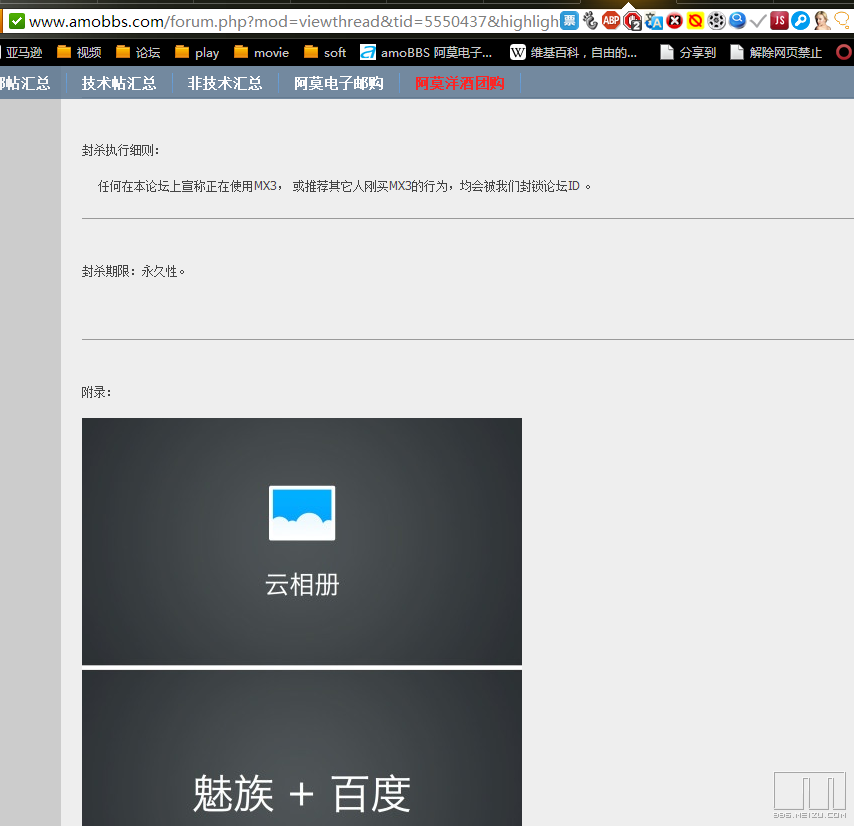Click the 魅族 + 百度 image
The width and height of the screenshot is (854, 826).
[x=302, y=748]
